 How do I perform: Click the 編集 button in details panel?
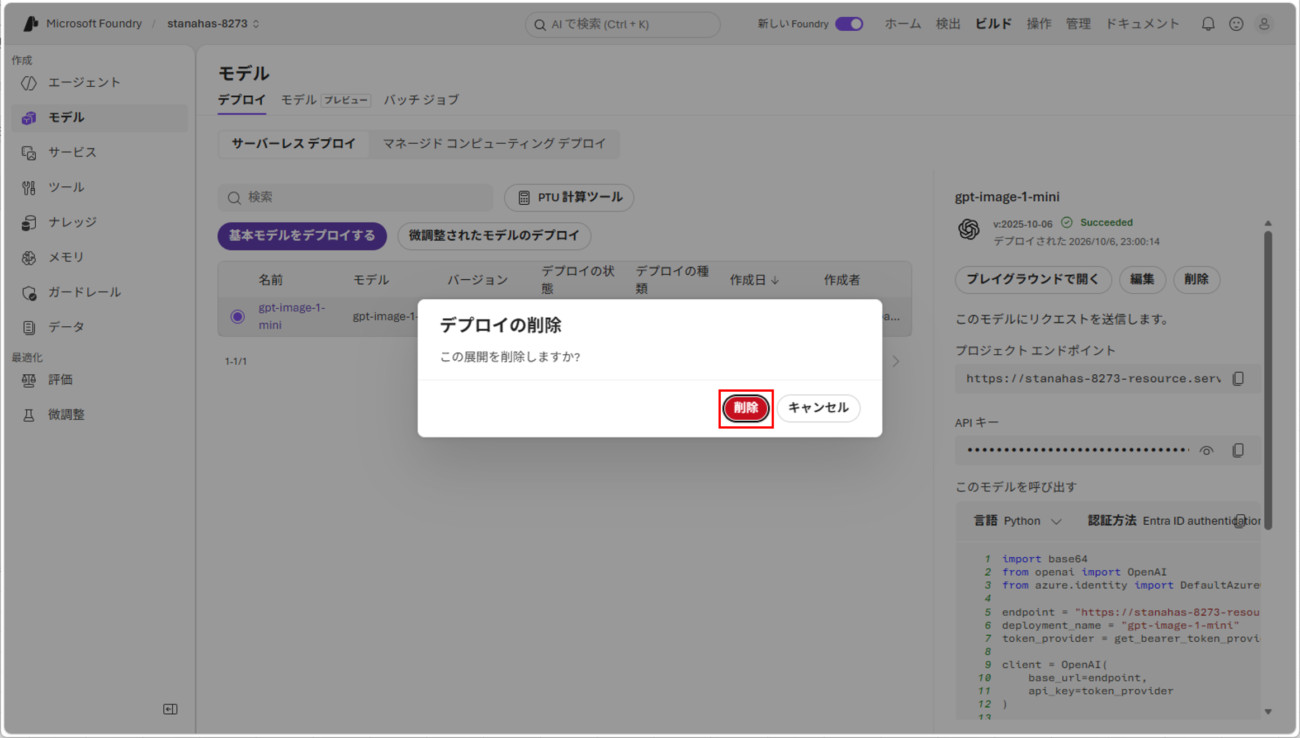pyautogui.click(x=1143, y=280)
